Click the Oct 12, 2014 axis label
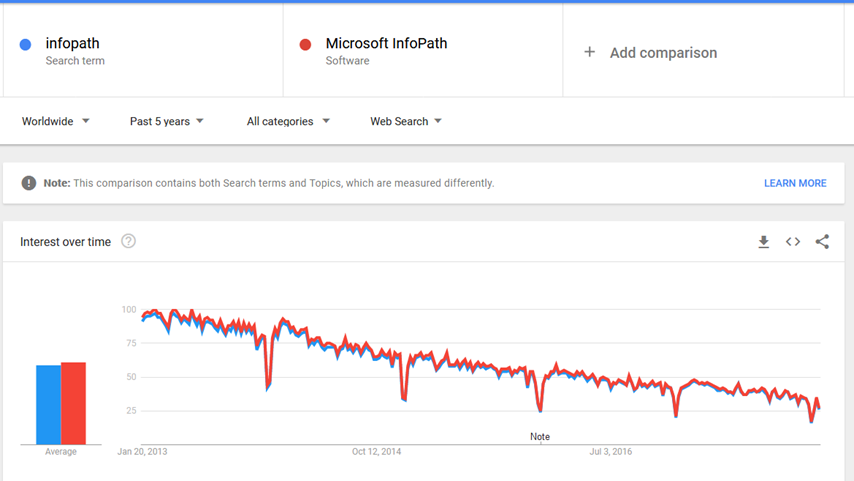854x481 pixels. point(376,452)
